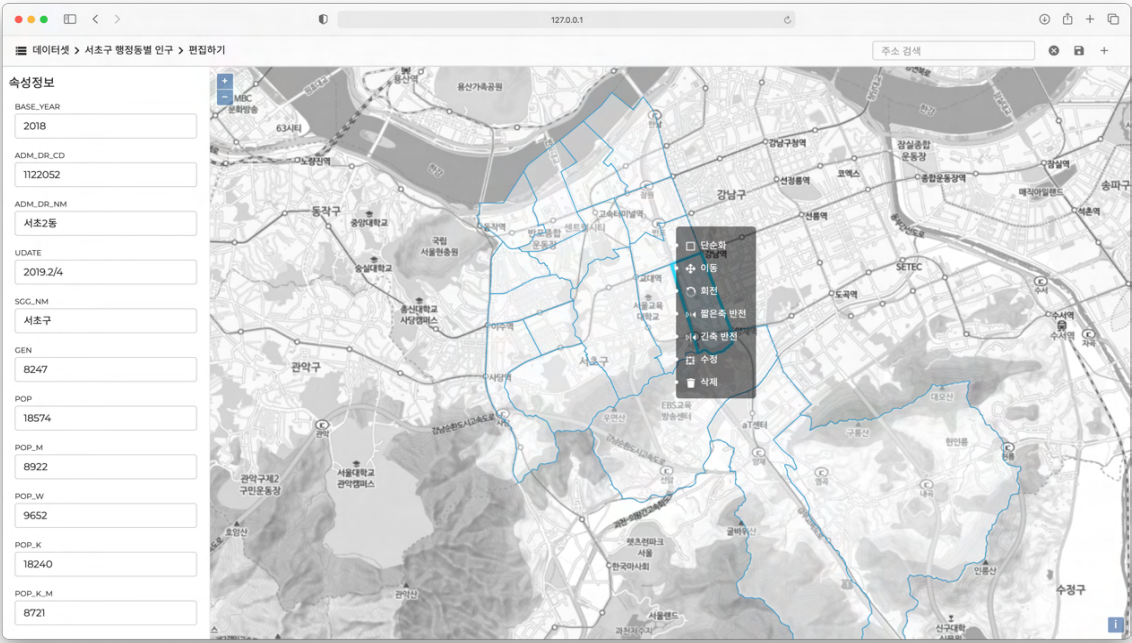Choose 짧은축 반전 flip option
The width and height of the screenshot is (1132, 643).
722,314
